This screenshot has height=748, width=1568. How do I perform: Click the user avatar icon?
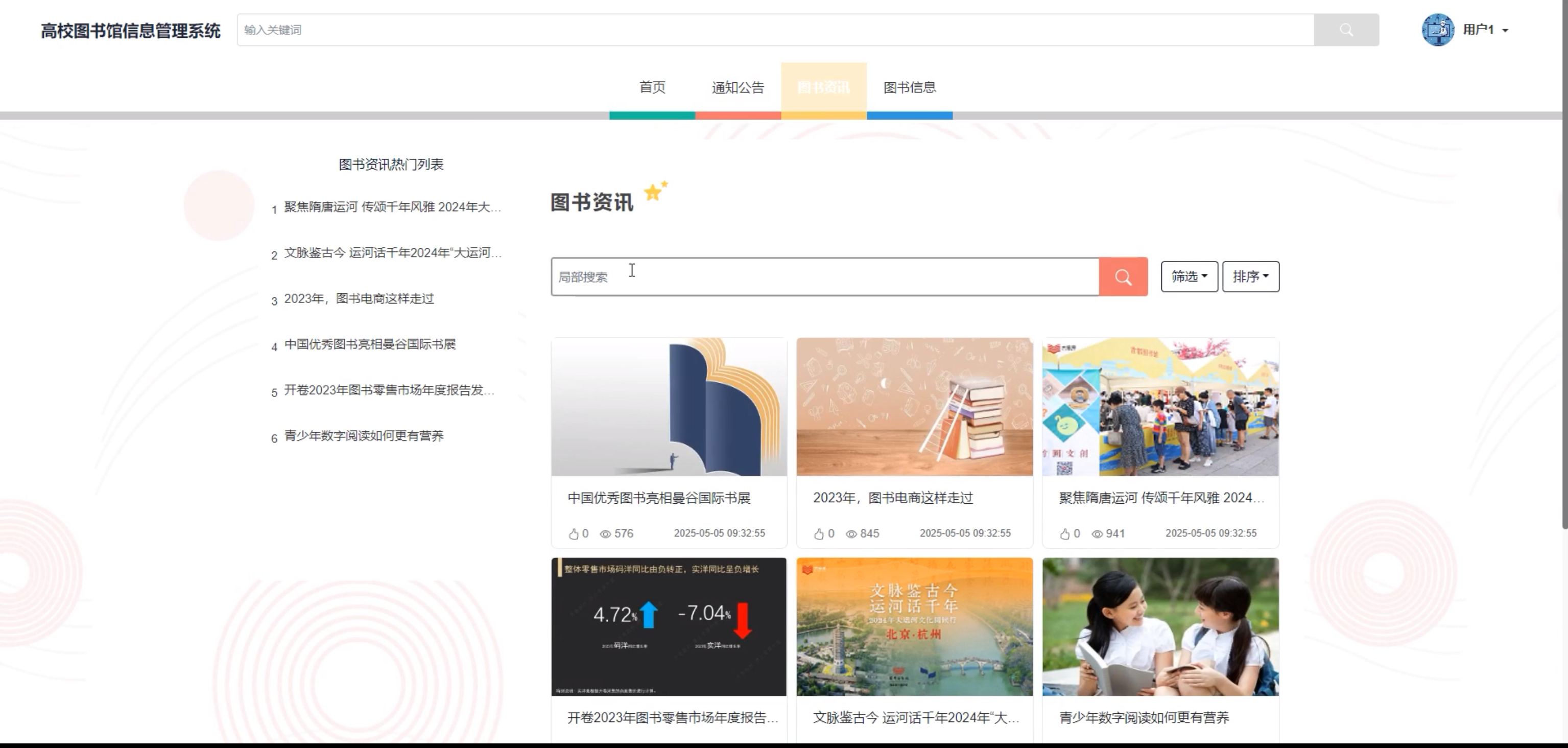point(1437,30)
